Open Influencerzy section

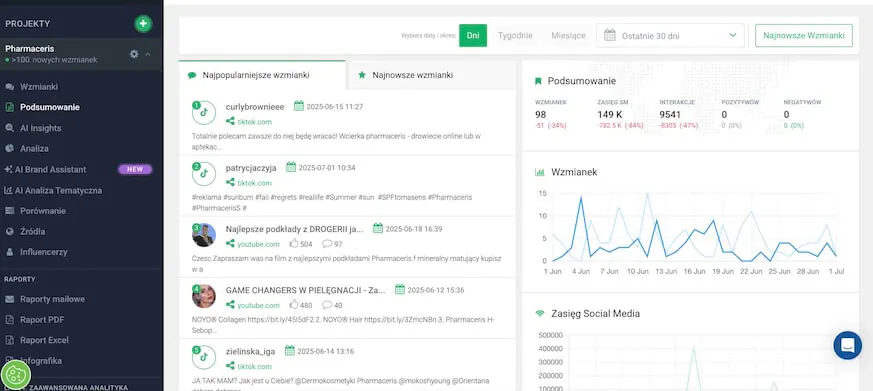pyautogui.click(x=43, y=252)
